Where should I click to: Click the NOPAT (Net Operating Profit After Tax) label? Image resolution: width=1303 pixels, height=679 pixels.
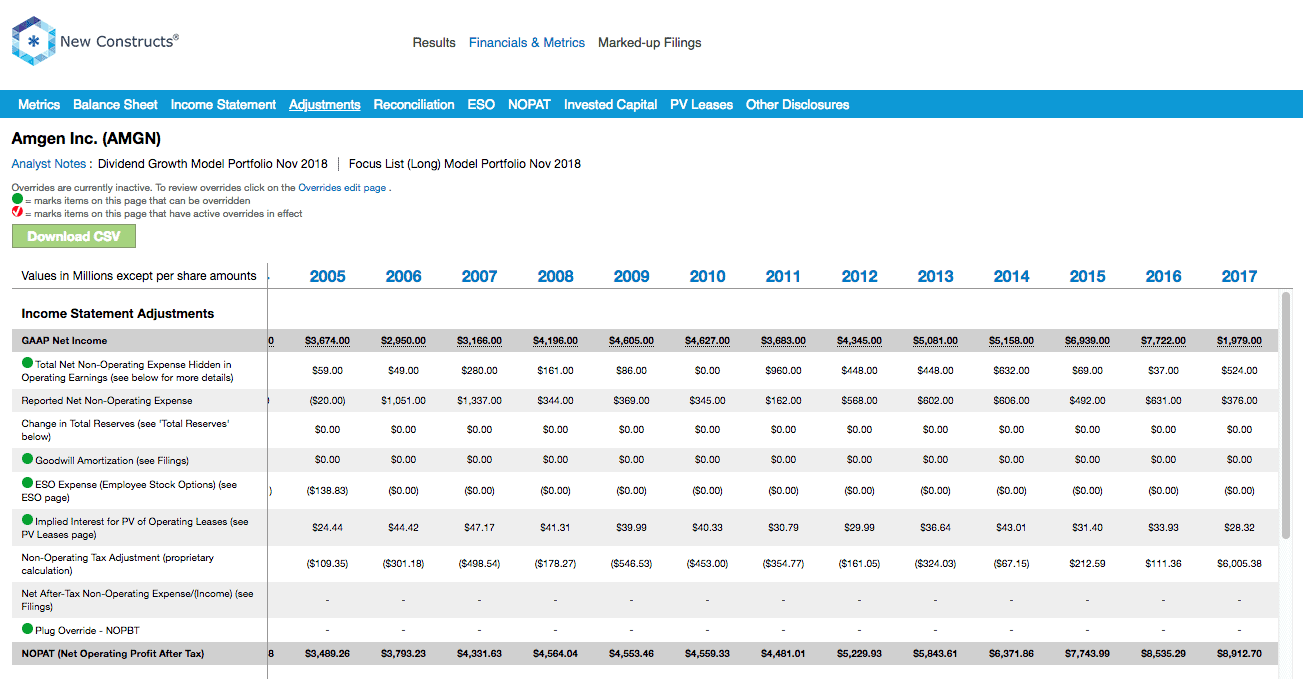pos(113,654)
